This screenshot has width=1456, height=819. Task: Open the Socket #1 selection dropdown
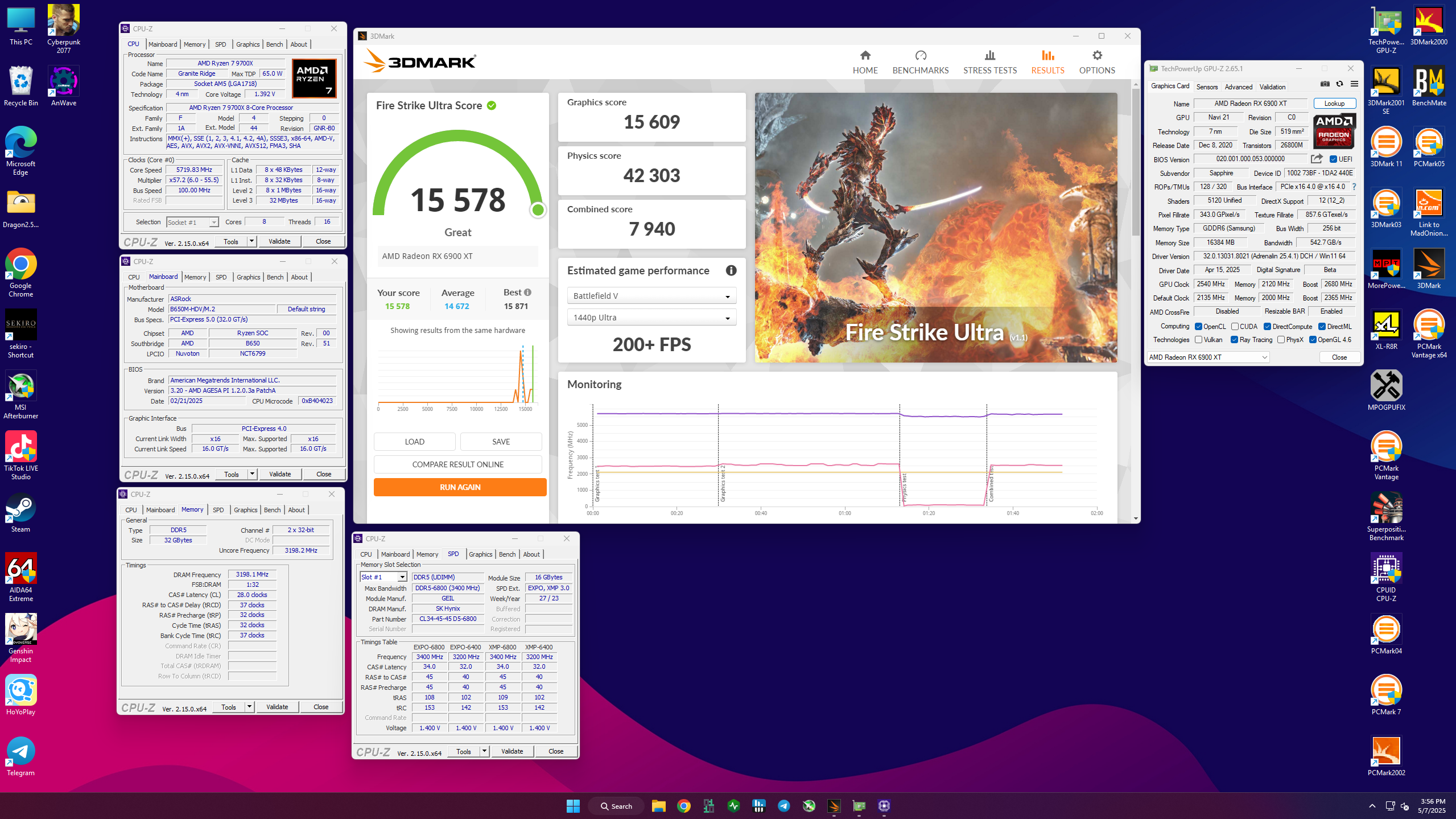click(192, 223)
